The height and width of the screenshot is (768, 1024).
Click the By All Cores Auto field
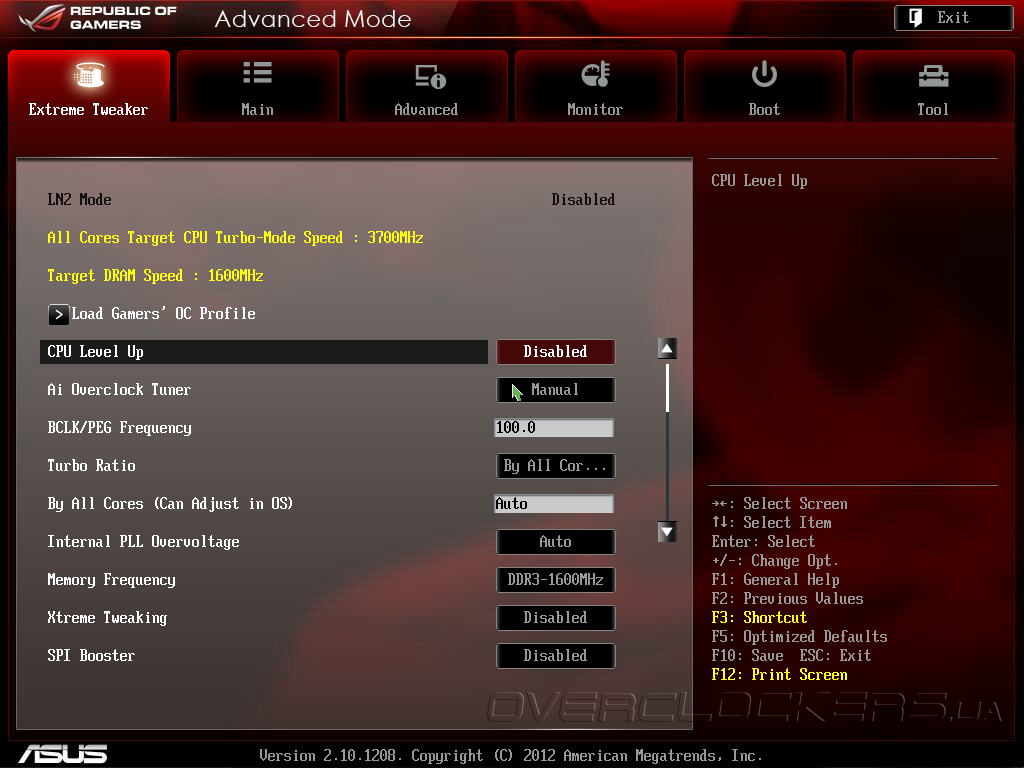point(554,504)
